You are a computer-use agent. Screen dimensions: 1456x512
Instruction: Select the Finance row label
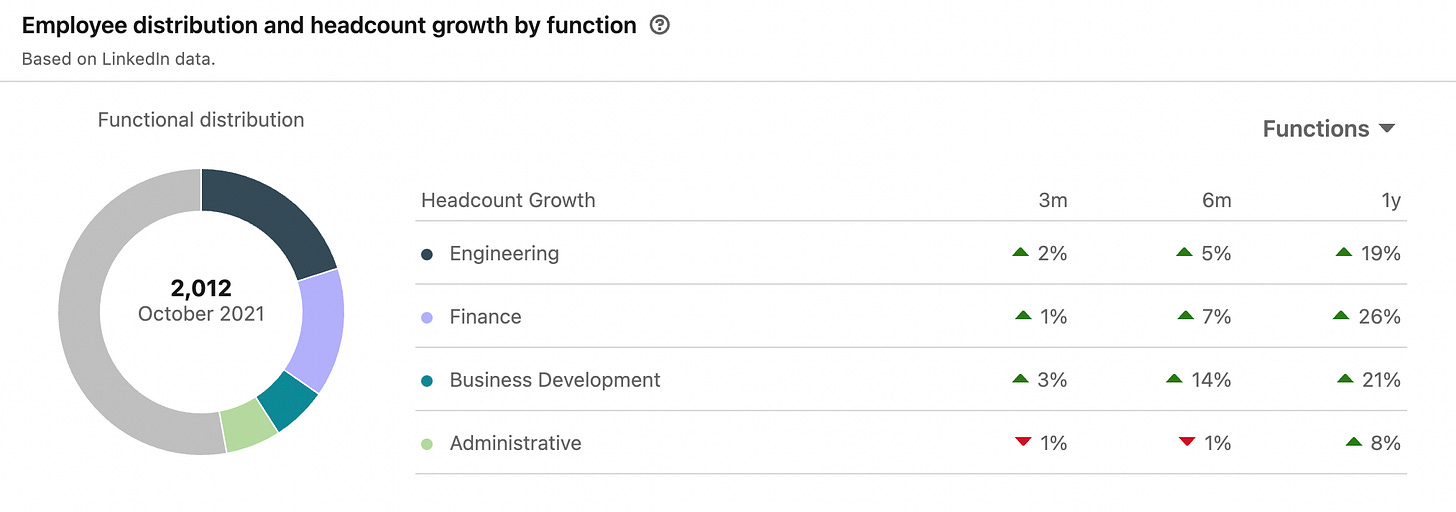[x=485, y=317]
